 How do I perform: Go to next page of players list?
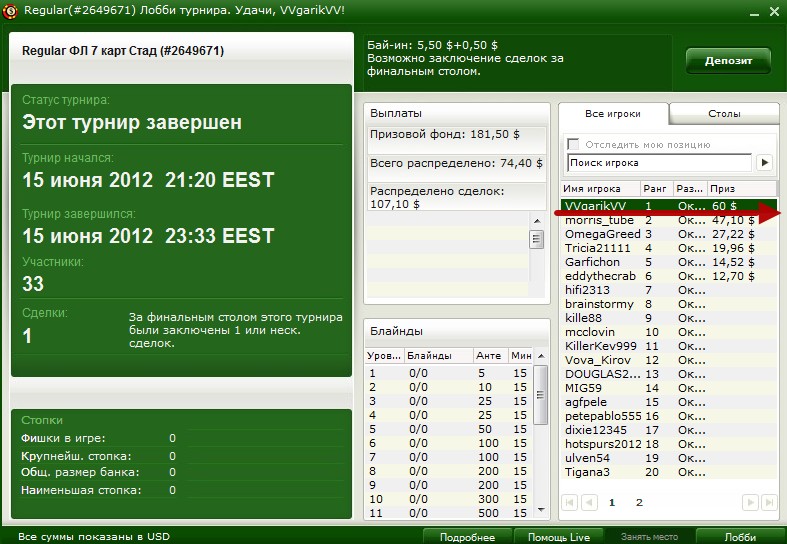(x=750, y=502)
